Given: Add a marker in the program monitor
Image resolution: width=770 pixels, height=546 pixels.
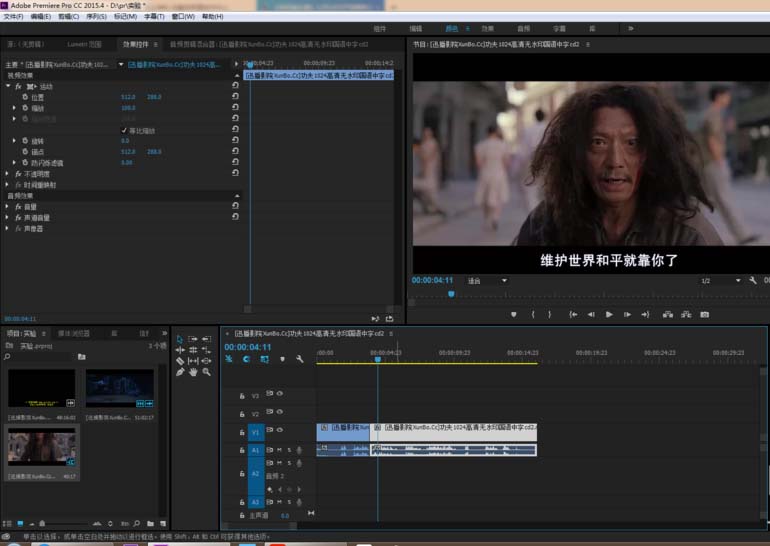Looking at the screenshot, I should coord(513,314).
